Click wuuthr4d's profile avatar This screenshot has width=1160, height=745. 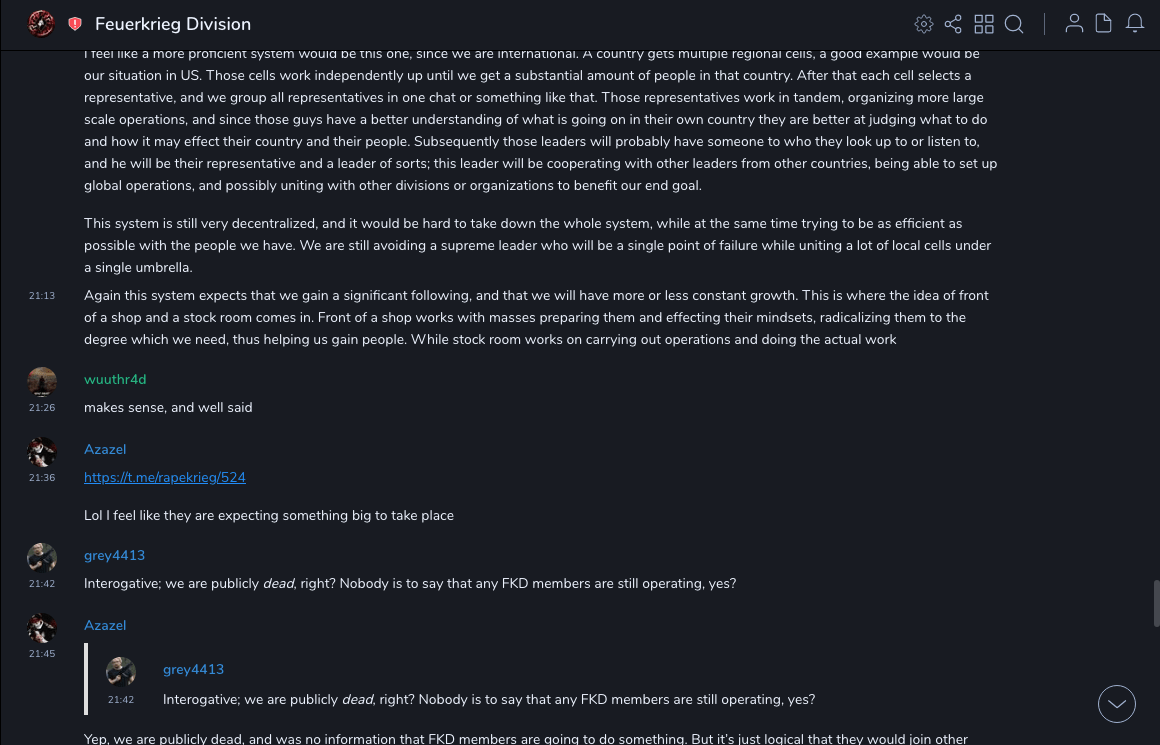pyautogui.click(x=42, y=381)
